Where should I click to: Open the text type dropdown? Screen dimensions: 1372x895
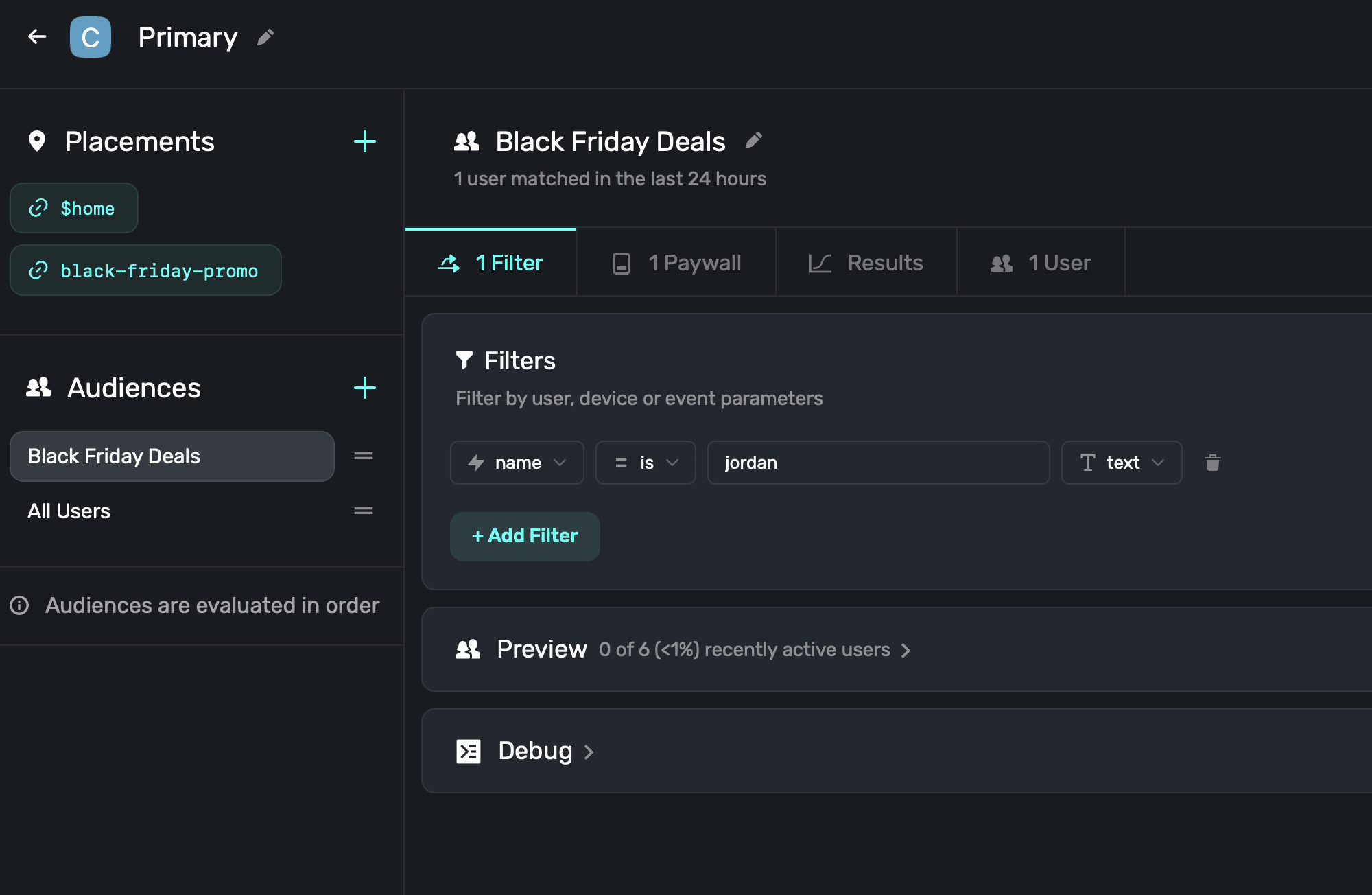pyautogui.click(x=1122, y=463)
